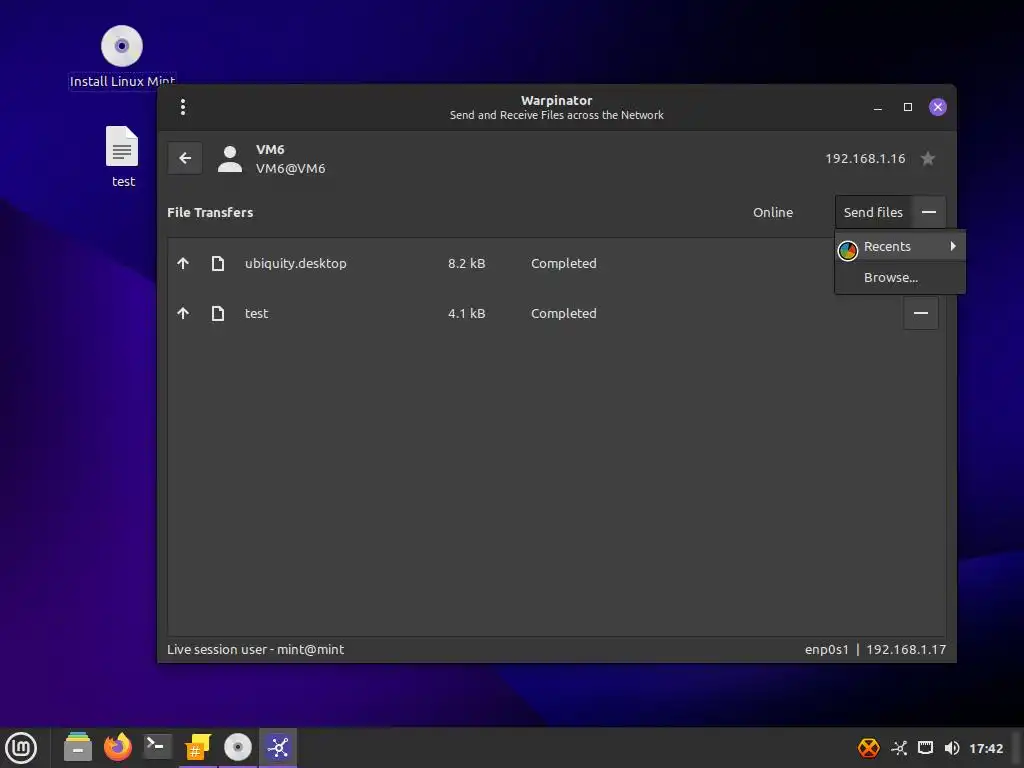This screenshot has height=768, width=1024.
Task: Click the Warpinator title bar text
Action: click(556, 101)
